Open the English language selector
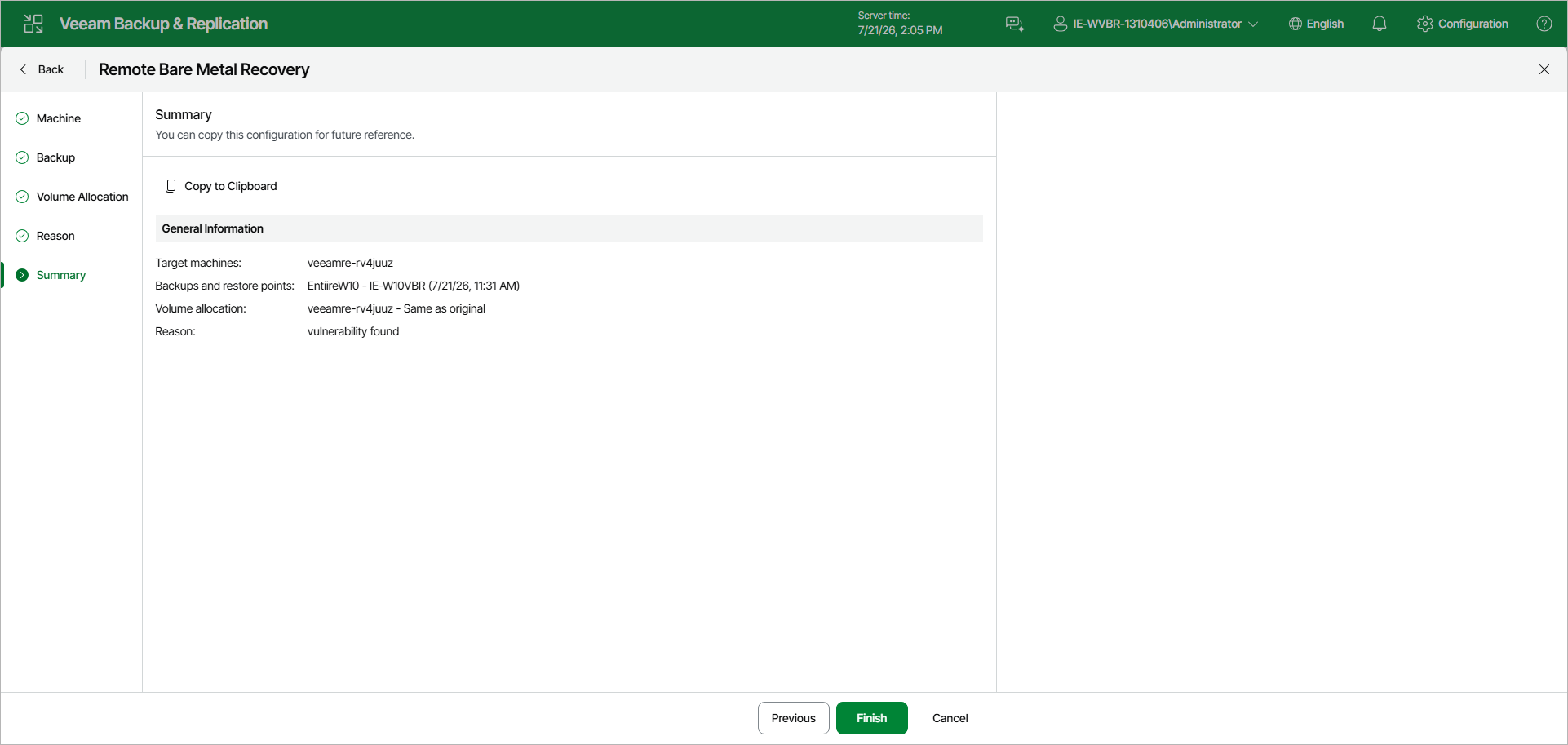 pos(1316,24)
